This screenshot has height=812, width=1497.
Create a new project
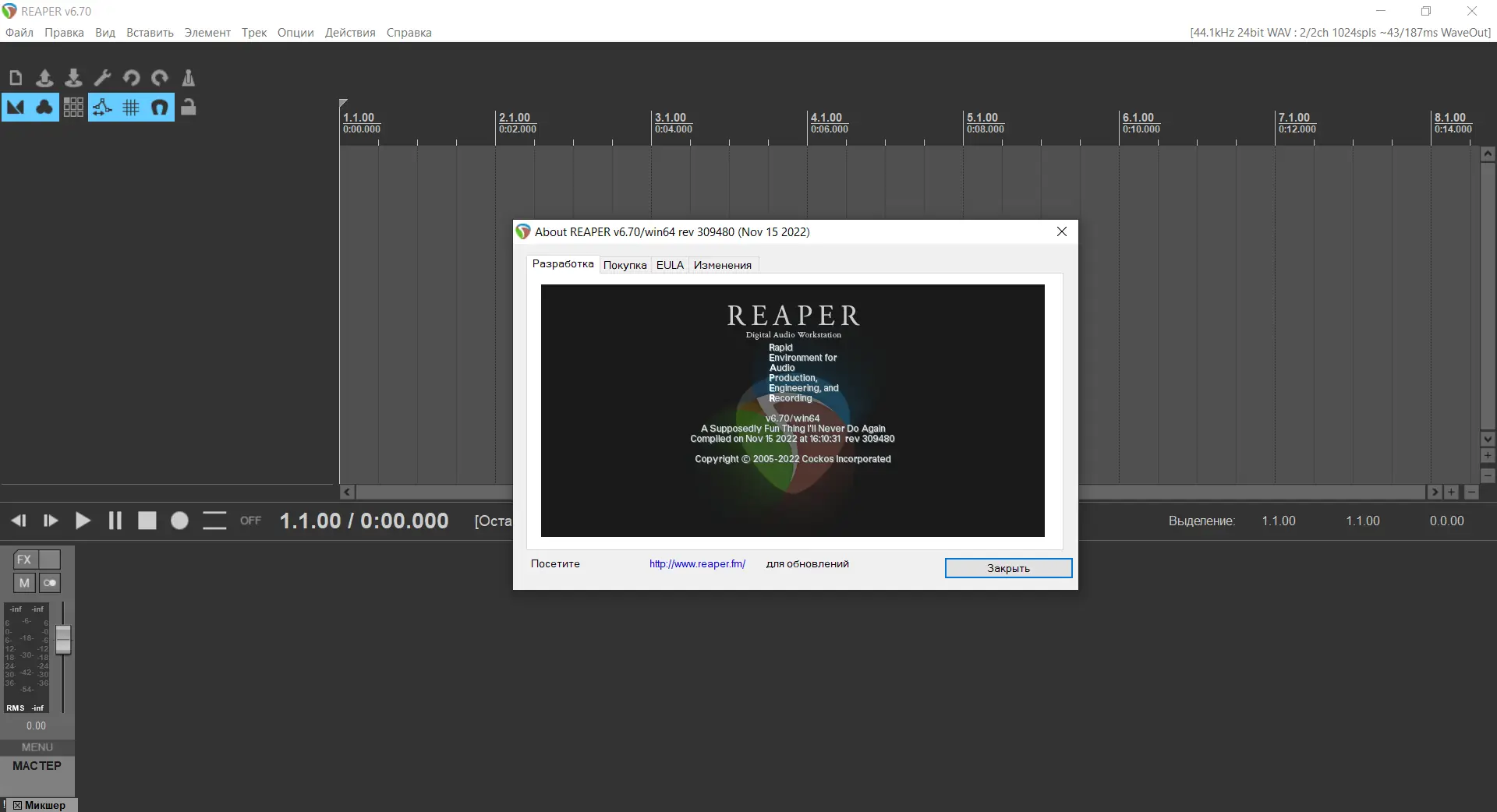pos(16,78)
